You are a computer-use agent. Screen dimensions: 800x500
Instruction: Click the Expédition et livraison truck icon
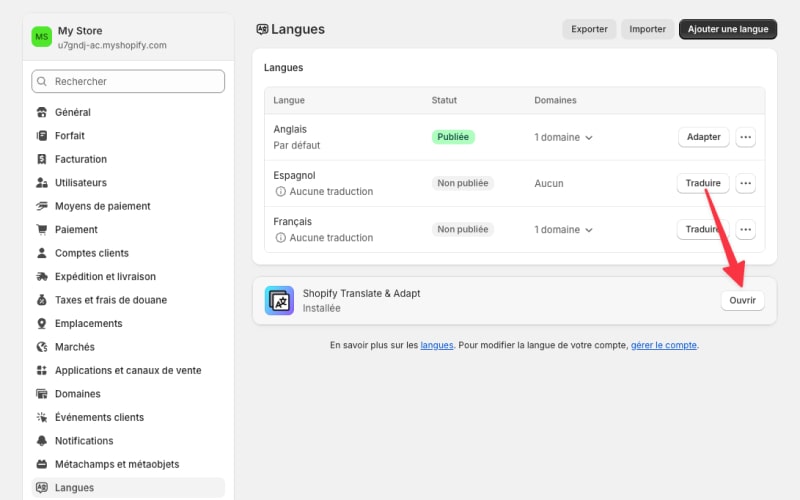point(42,277)
